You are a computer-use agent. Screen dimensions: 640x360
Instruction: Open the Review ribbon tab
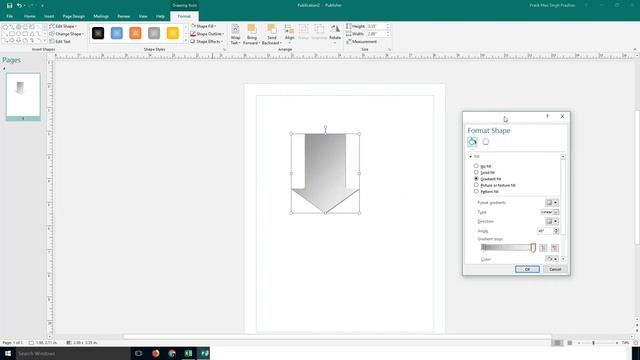(x=124, y=16)
